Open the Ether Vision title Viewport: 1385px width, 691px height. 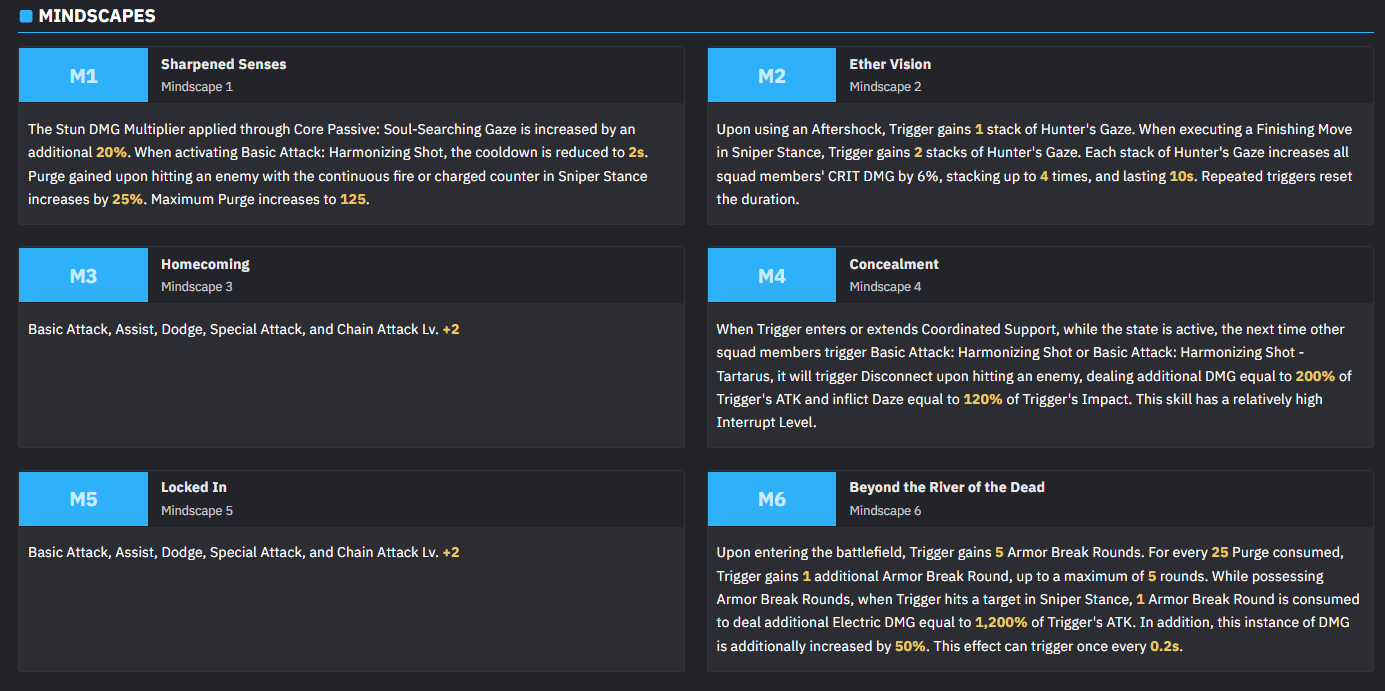pyautogui.click(x=890, y=64)
